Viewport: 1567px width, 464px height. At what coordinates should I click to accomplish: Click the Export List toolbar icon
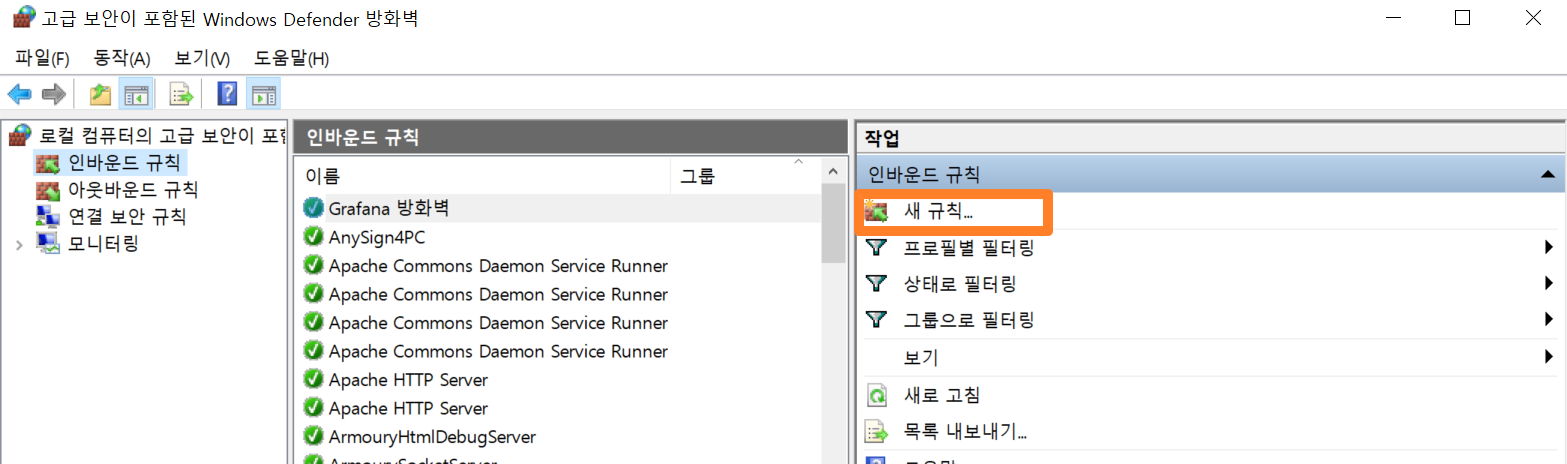[181, 95]
